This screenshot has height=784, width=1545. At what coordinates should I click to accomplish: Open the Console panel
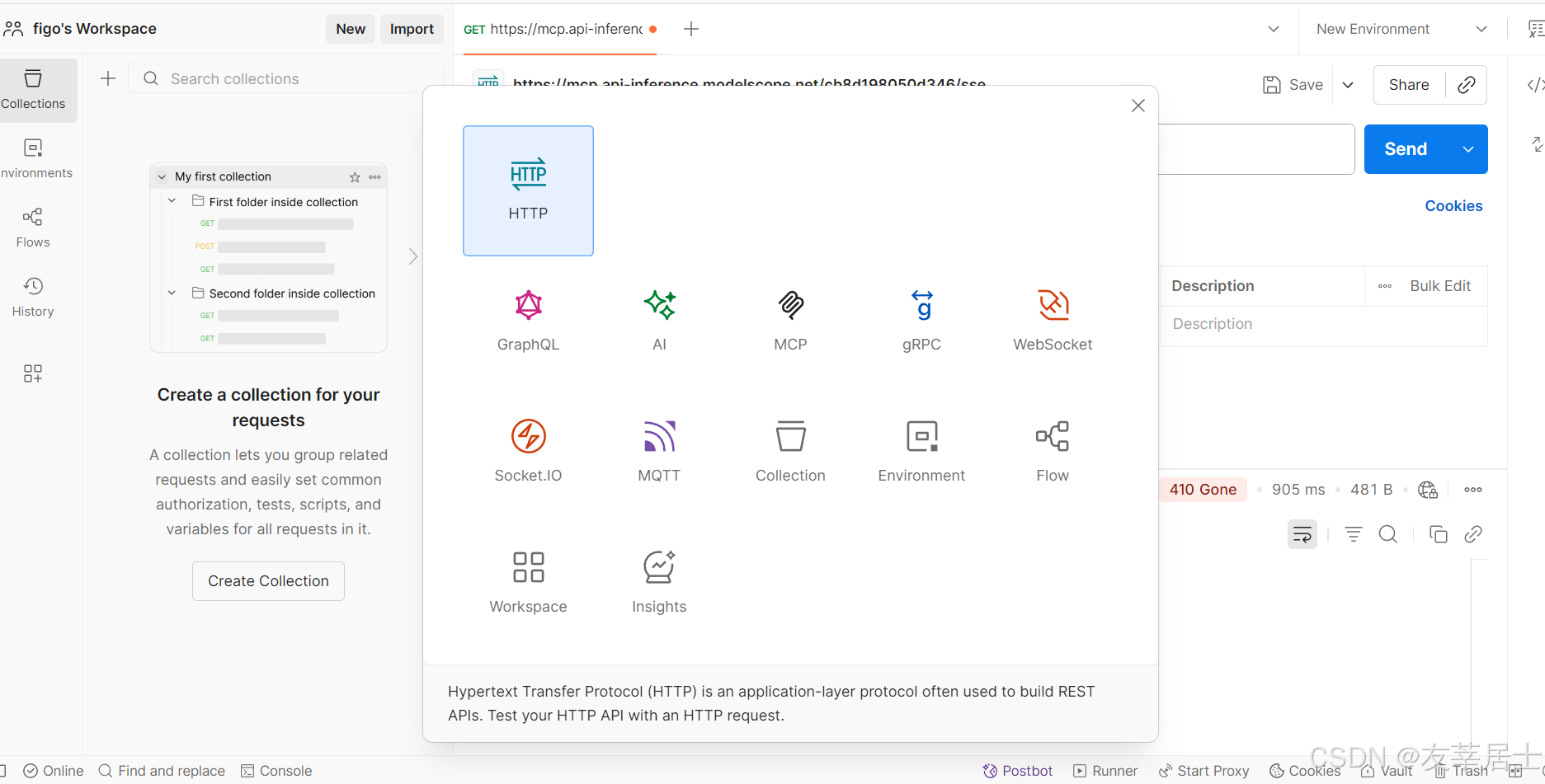tap(276, 771)
